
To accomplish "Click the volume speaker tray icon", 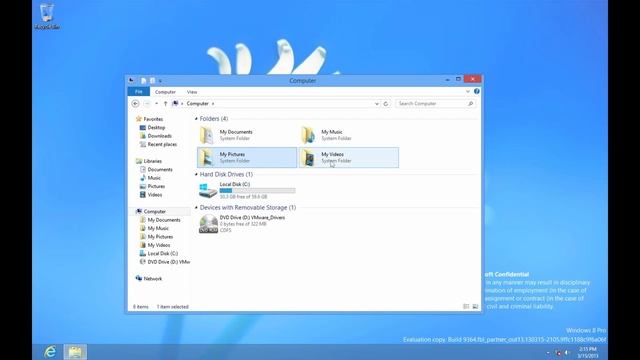I will pyautogui.click(x=567, y=353).
